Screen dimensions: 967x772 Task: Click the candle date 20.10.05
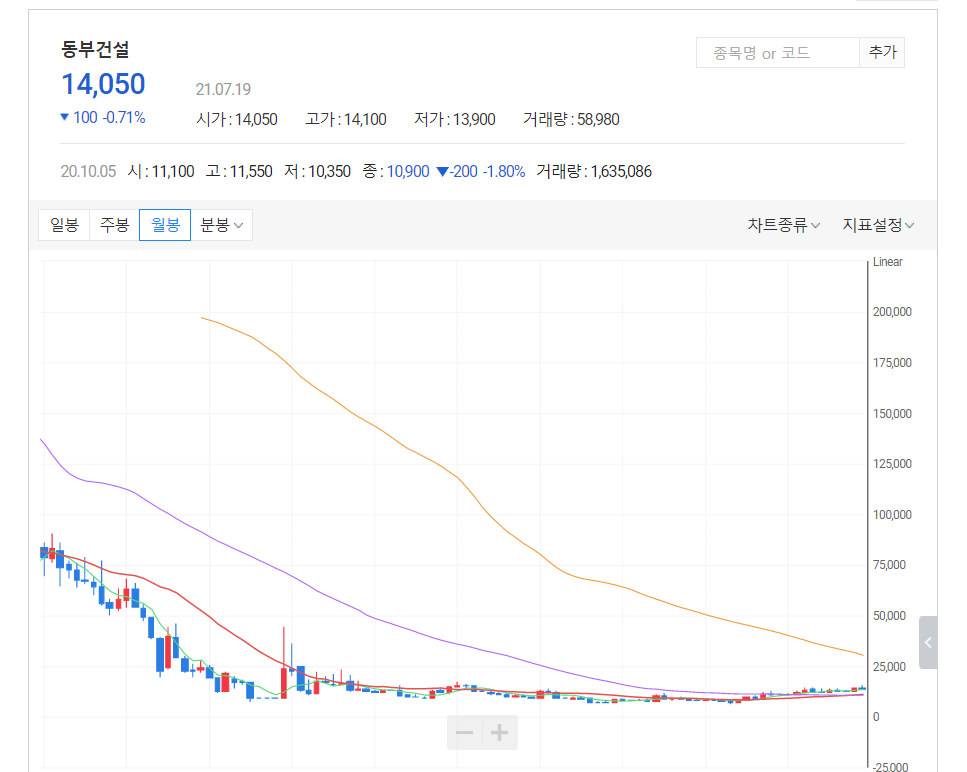[x=88, y=171]
